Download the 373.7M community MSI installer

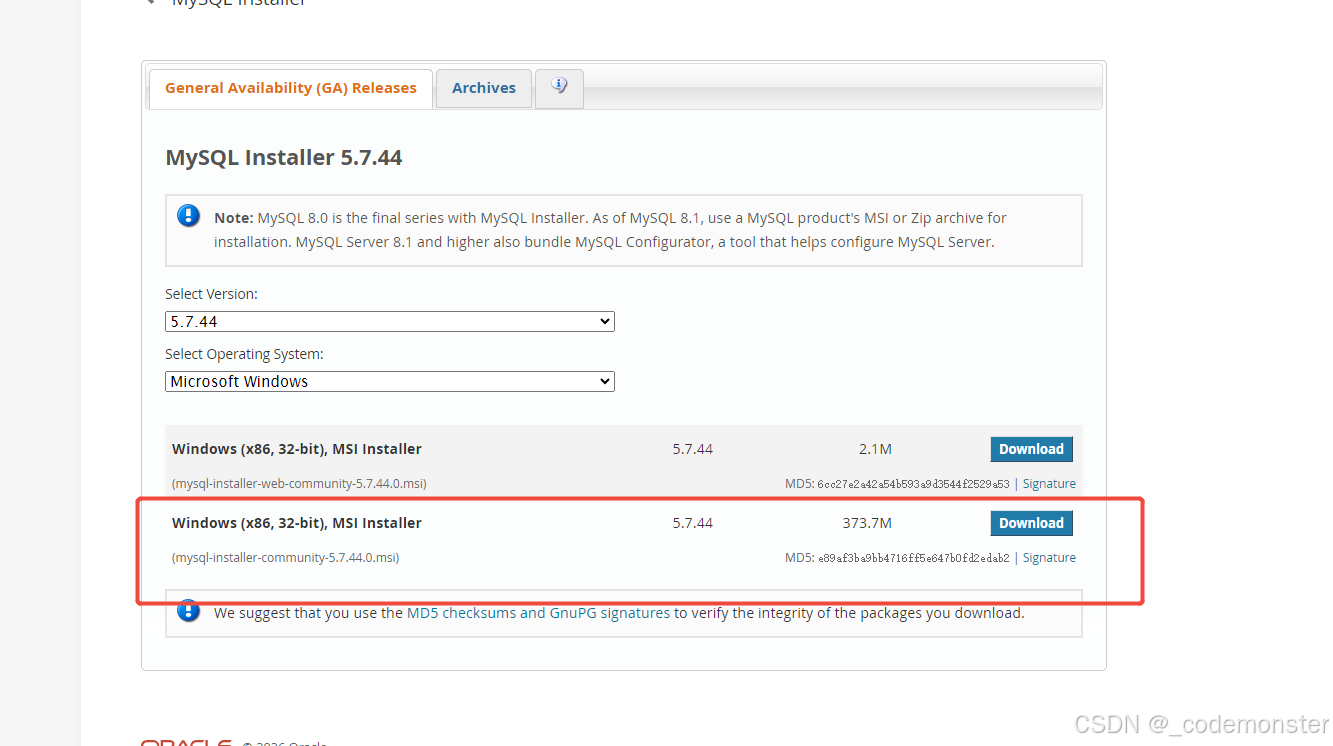[x=1031, y=523]
